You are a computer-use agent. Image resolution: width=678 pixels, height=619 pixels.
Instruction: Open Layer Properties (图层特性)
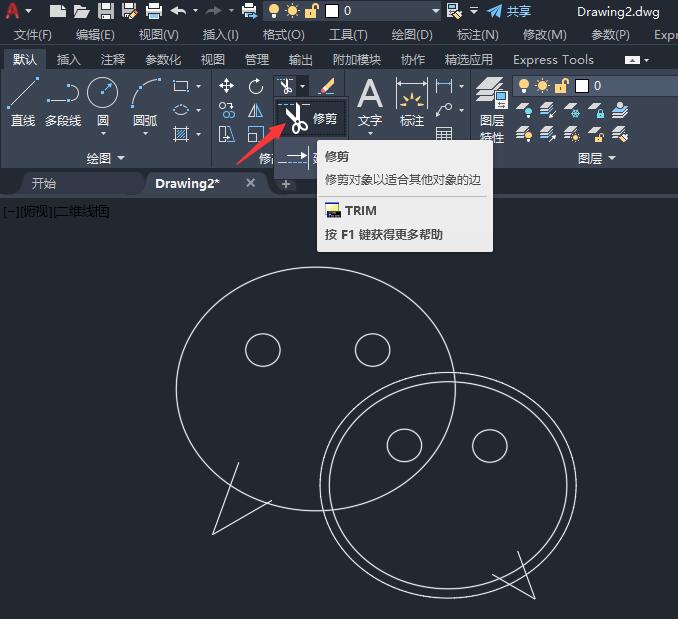(492, 110)
